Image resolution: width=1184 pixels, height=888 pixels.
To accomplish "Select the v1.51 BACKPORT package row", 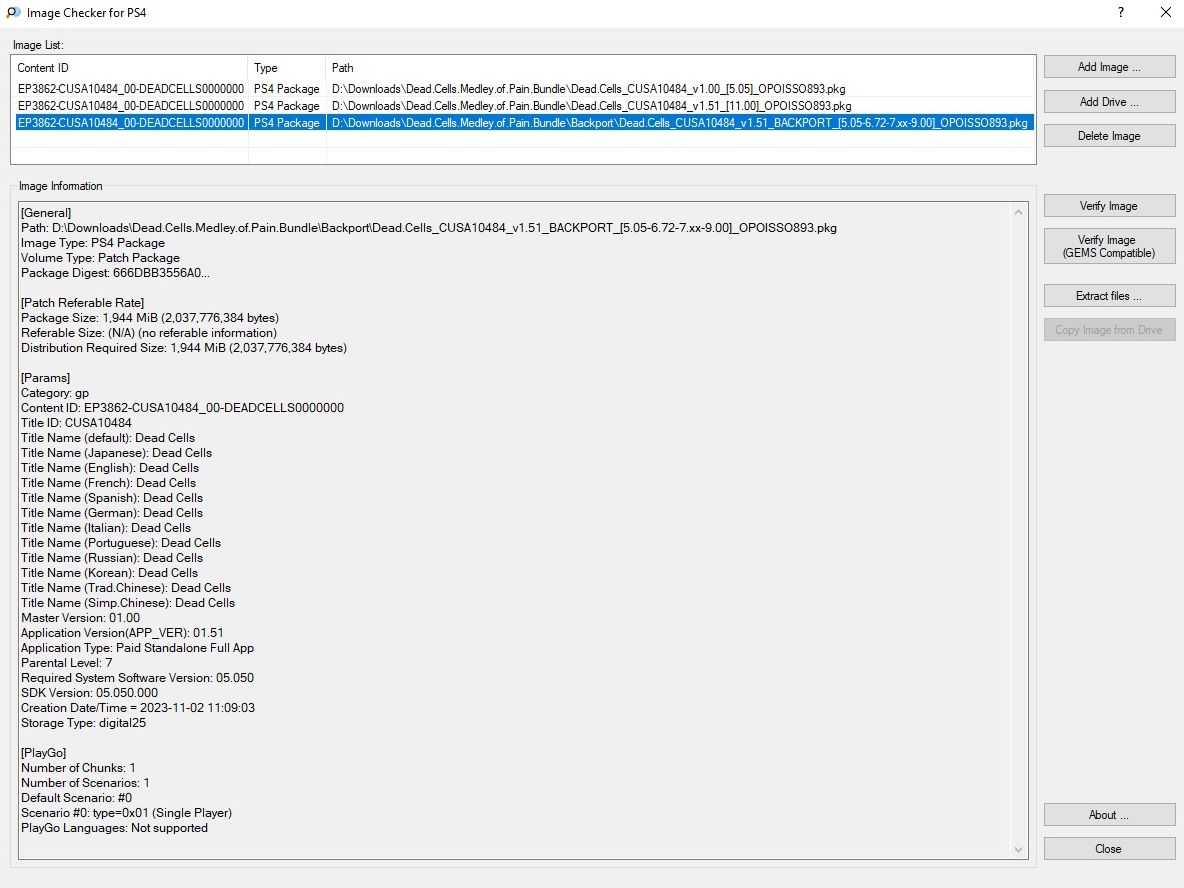I will click(x=524, y=122).
